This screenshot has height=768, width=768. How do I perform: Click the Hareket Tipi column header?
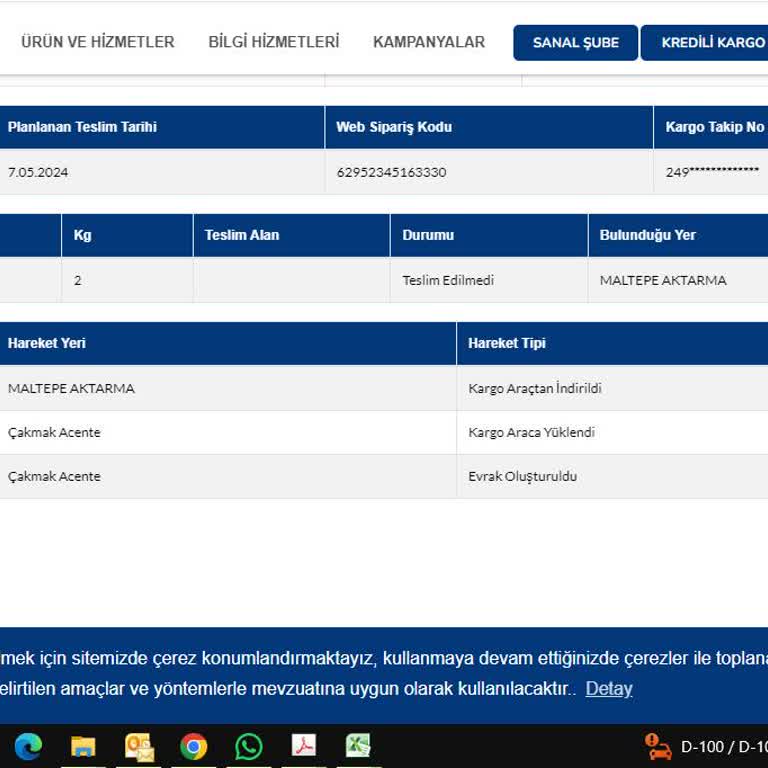click(x=507, y=343)
